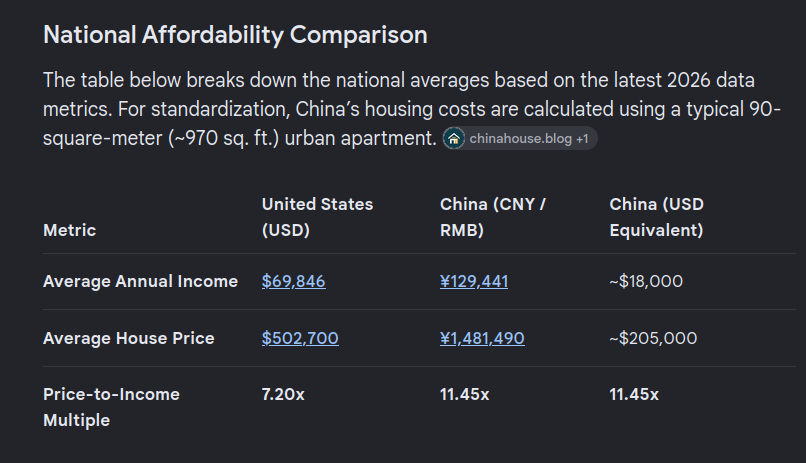Screen dimensions: 806x463
Task: Click the 7.20x US multiple value
Action: coord(283,395)
